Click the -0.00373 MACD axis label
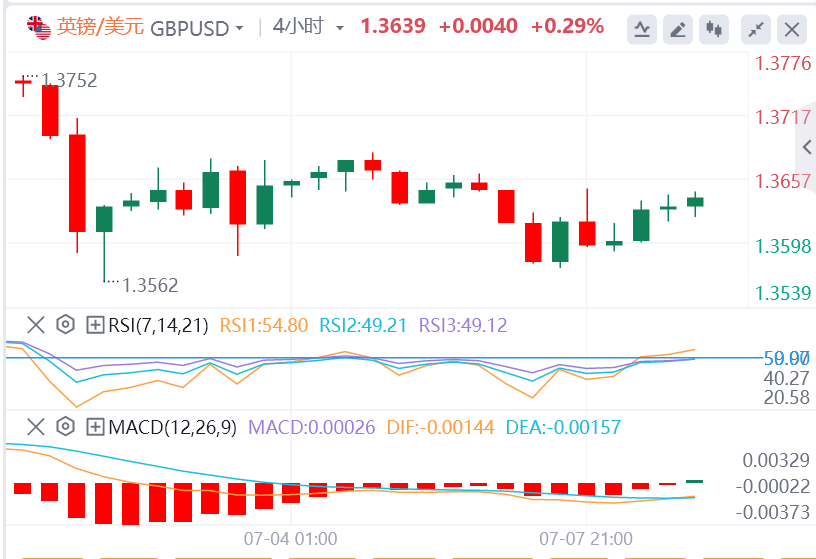The height and width of the screenshot is (559, 816). [x=773, y=513]
